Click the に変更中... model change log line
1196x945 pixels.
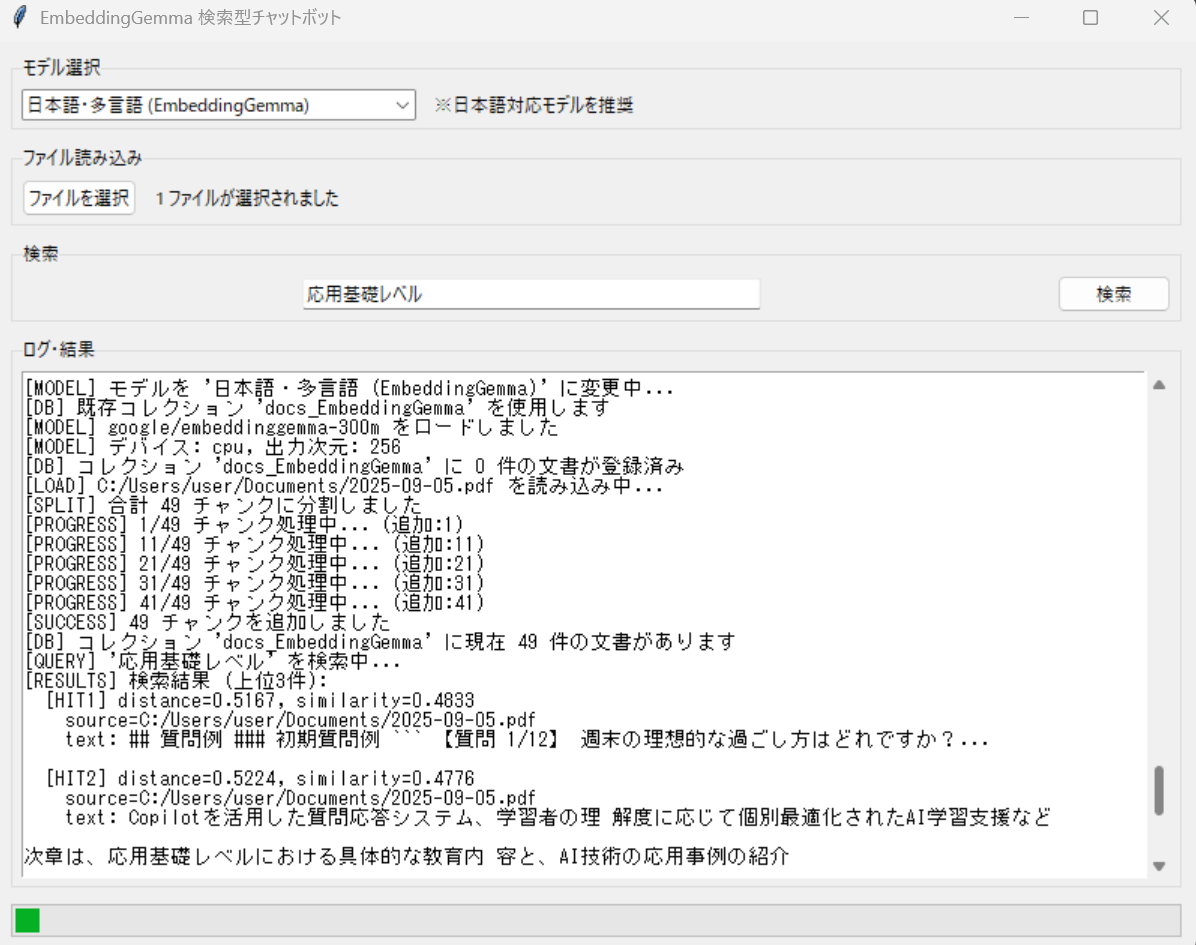point(349,388)
